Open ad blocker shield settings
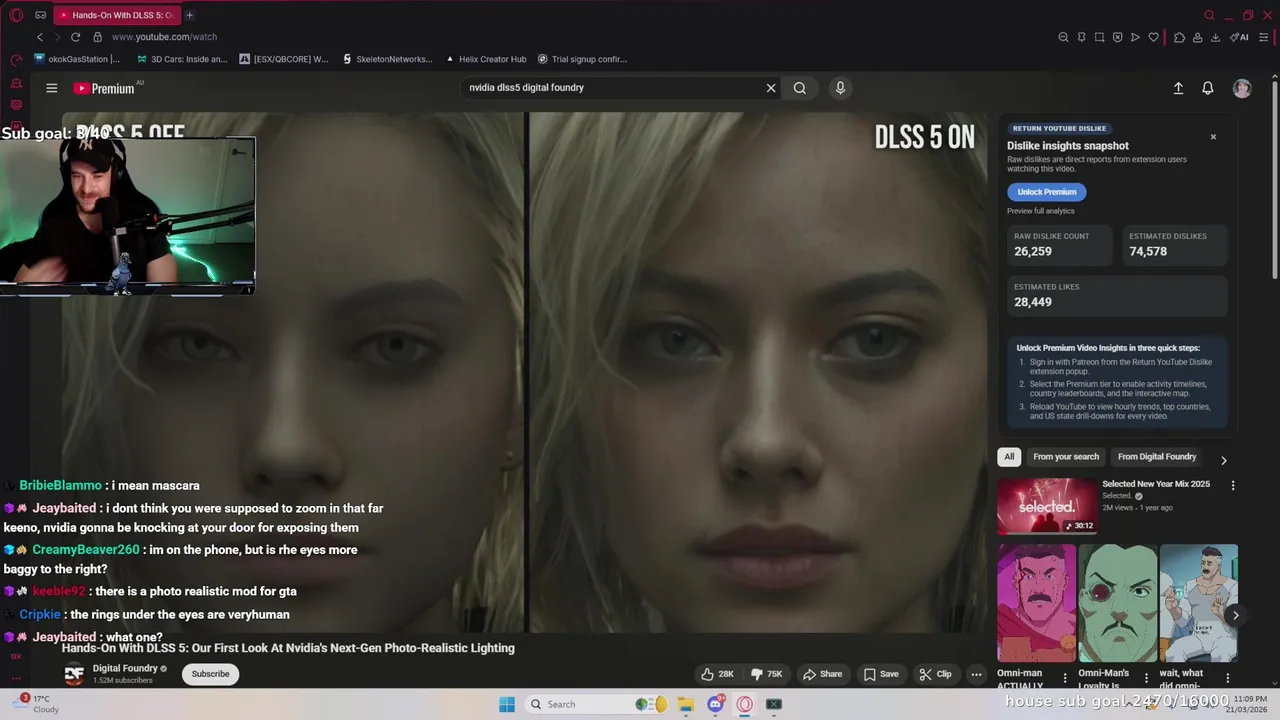This screenshot has width=1280, height=720. (x=1117, y=37)
